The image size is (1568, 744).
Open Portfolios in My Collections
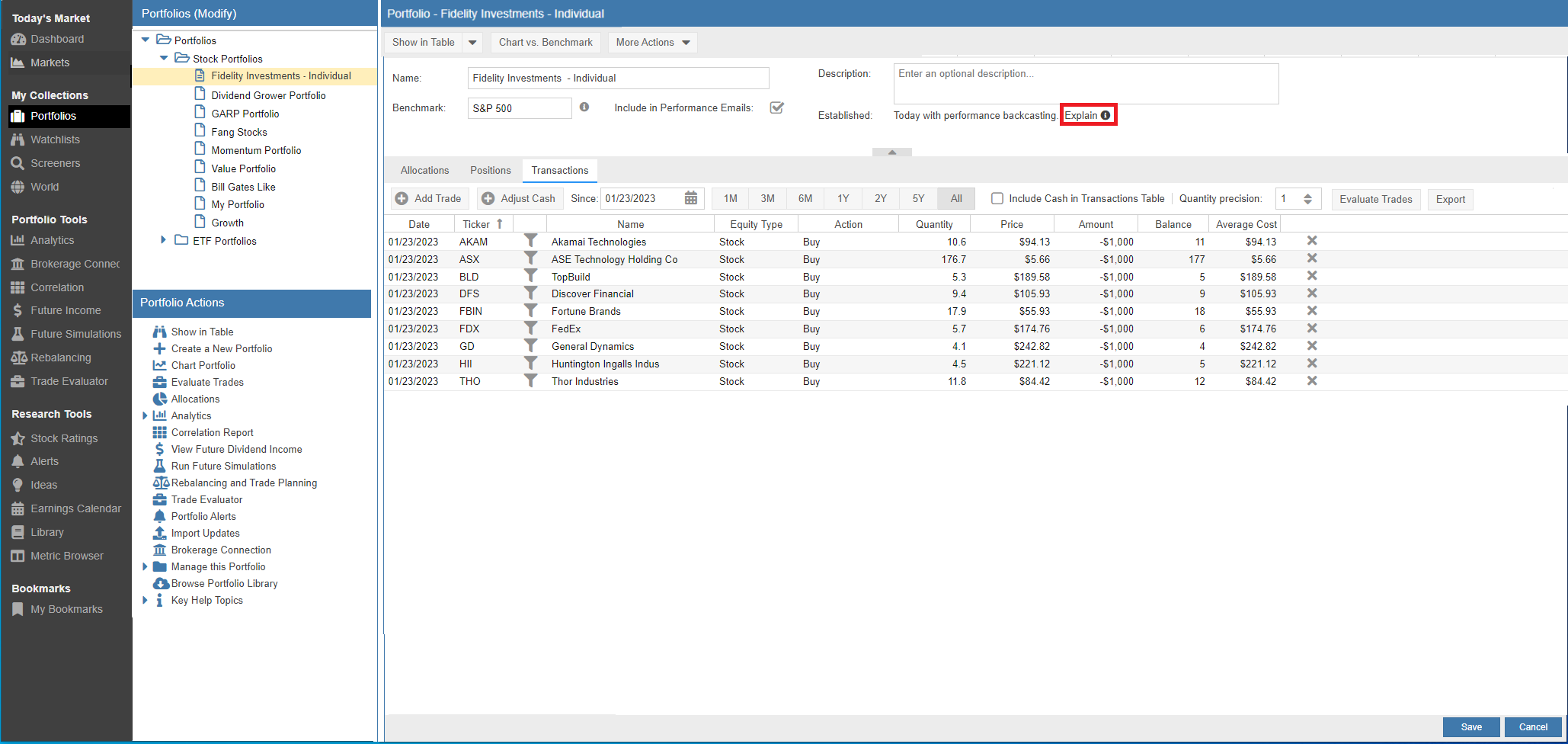pos(69,116)
